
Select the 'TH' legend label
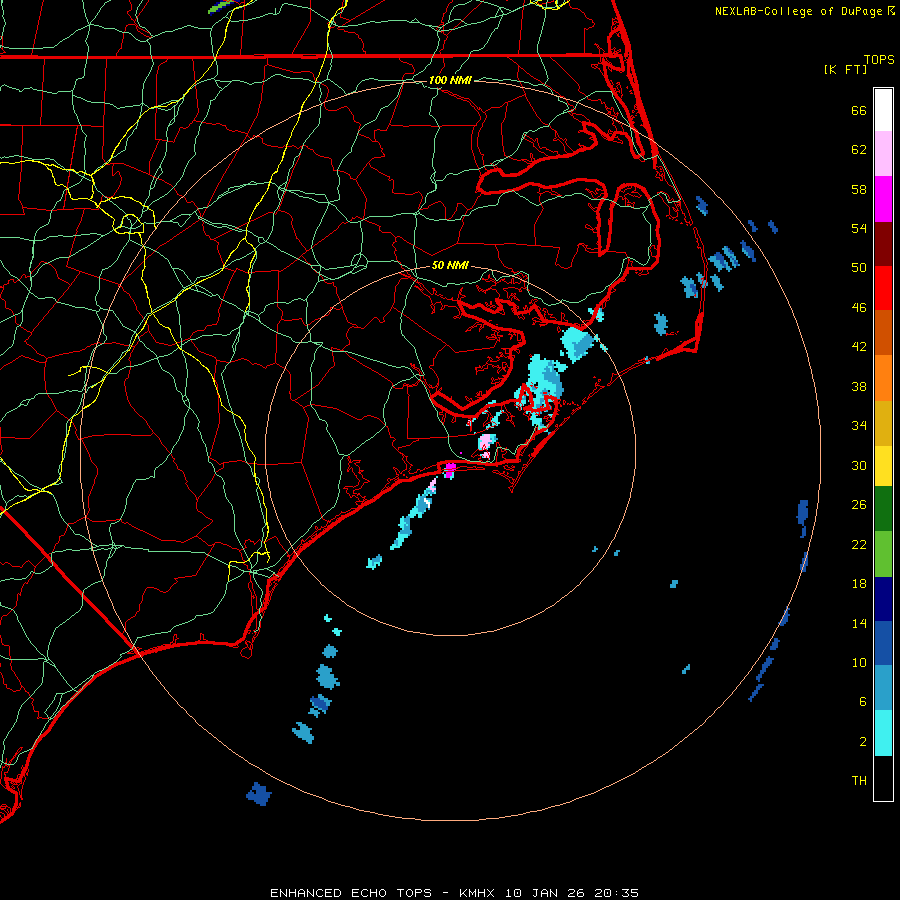pyautogui.click(x=859, y=781)
